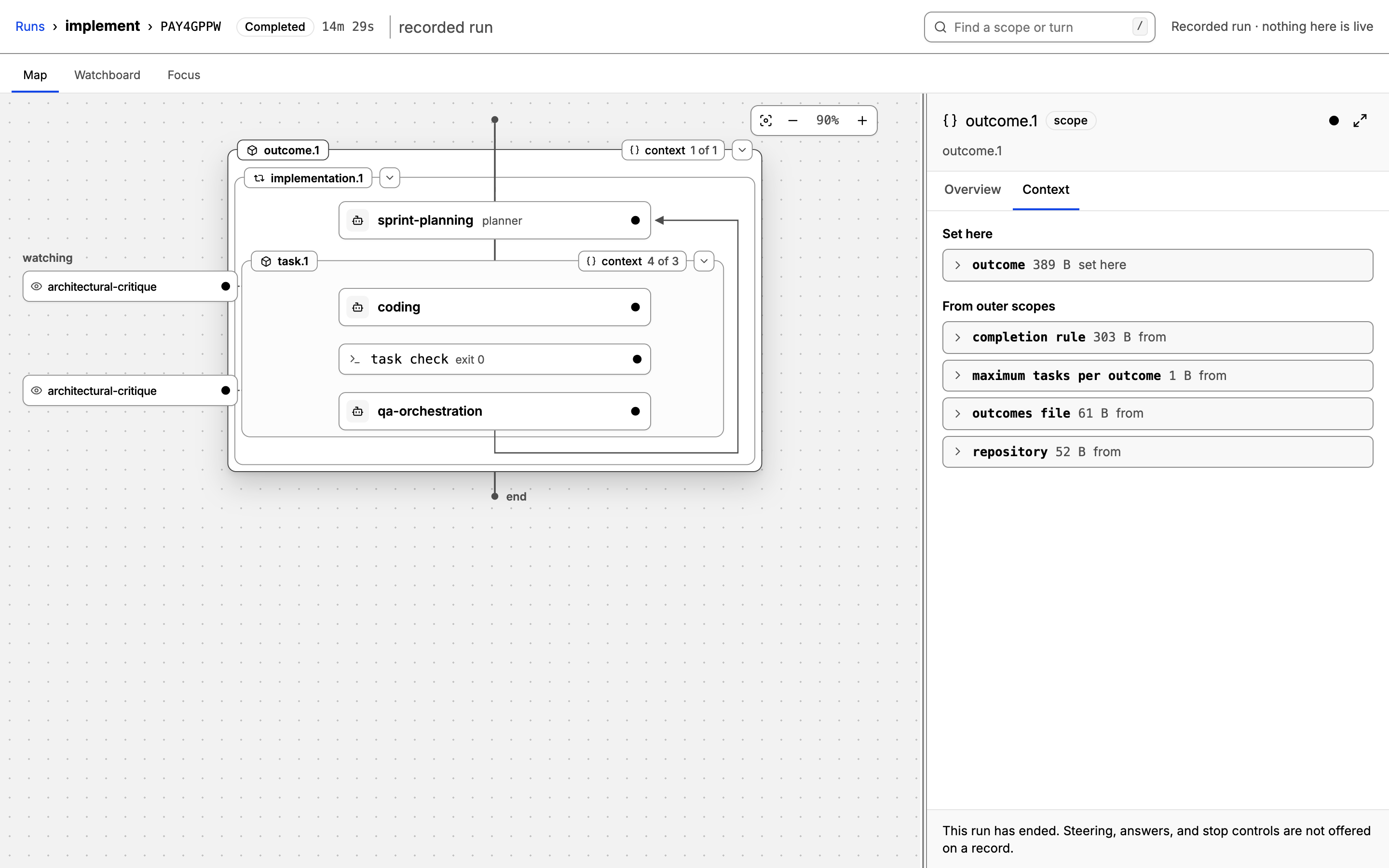The width and height of the screenshot is (1389, 868).
Task: Open the context 1 of 1 badge on outcome.1
Action: (x=673, y=150)
